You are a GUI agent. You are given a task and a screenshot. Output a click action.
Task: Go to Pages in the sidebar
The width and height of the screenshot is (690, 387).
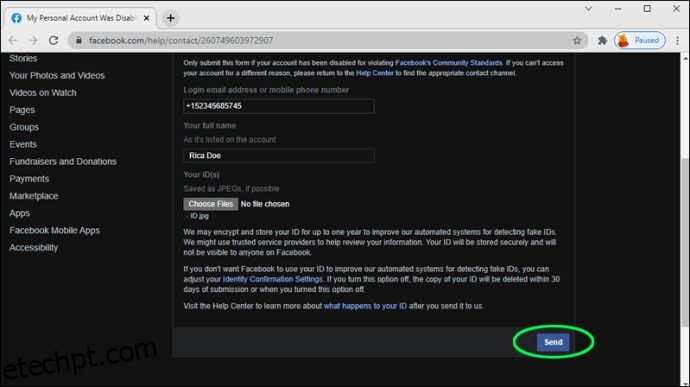coord(22,110)
